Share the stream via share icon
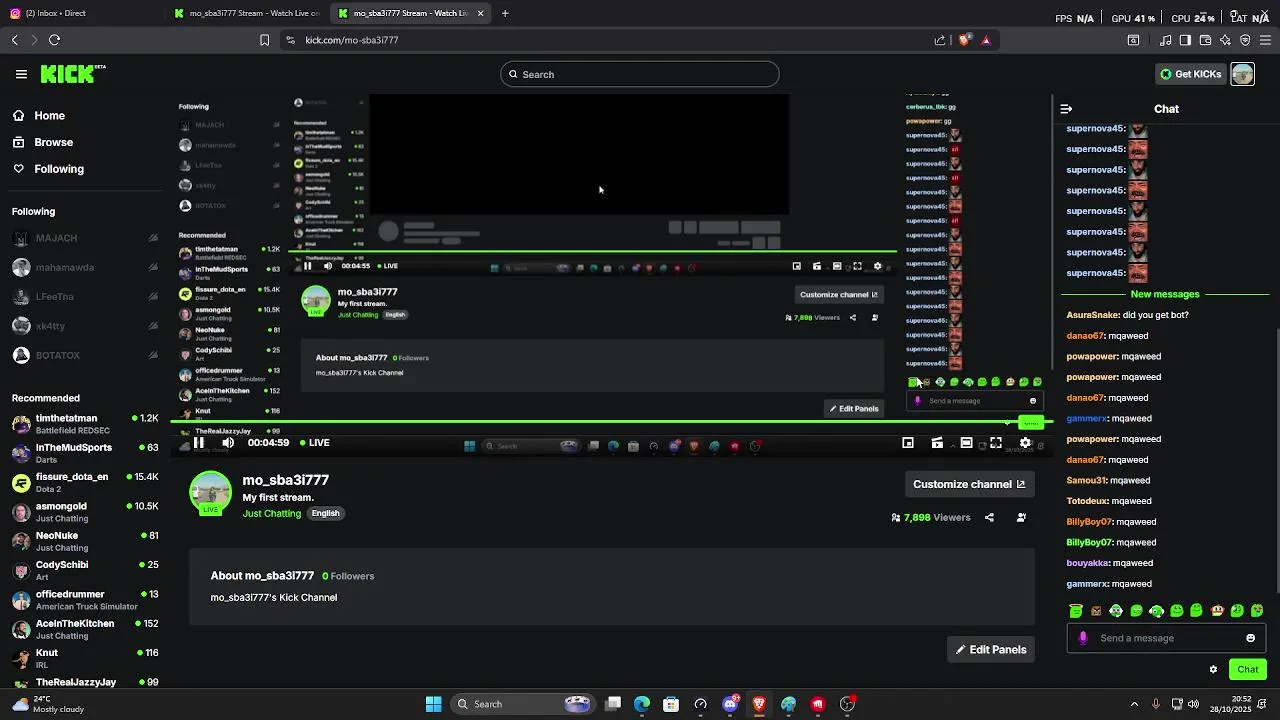The height and width of the screenshot is (720, 1280). click(x=989, y=518)
